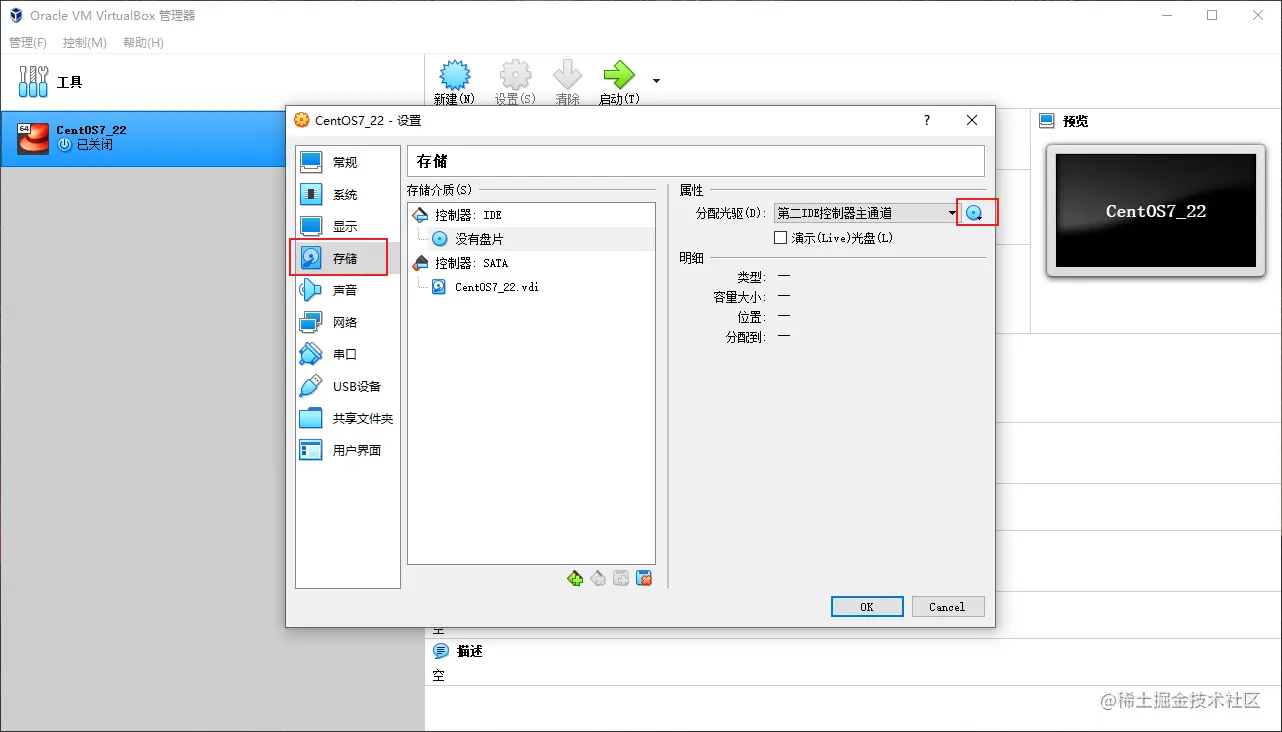This screenshot has height=732, width=1282.
Task: Click the 预览 panel header icon
Action: (1047, 121)
